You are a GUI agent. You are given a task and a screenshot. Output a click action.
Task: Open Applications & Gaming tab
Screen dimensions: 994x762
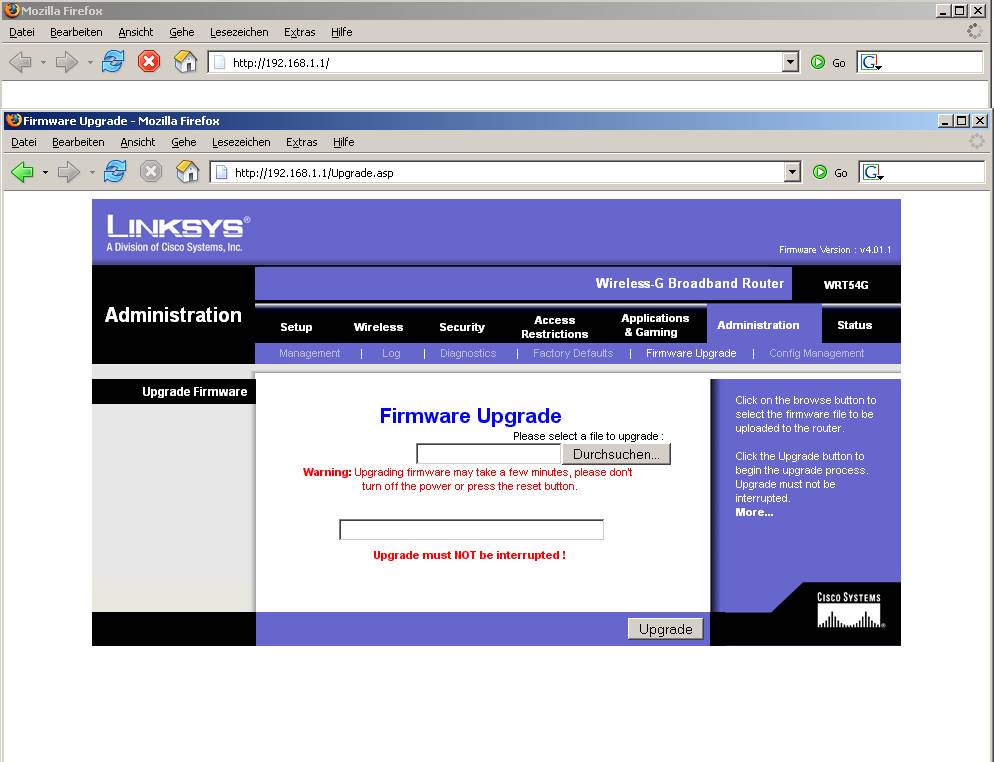(655, 325)
